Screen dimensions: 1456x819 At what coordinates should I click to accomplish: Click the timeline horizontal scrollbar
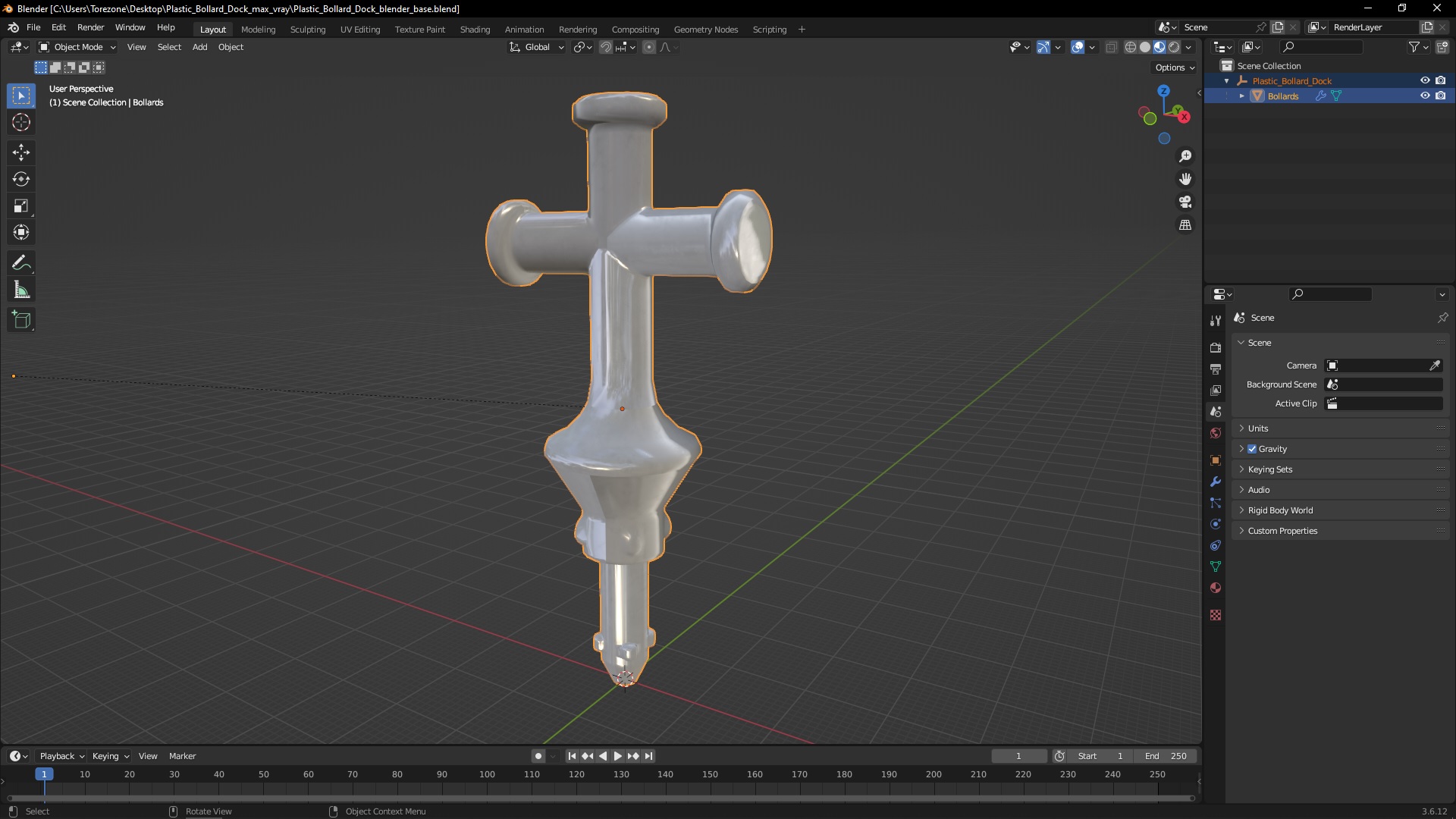601,798
